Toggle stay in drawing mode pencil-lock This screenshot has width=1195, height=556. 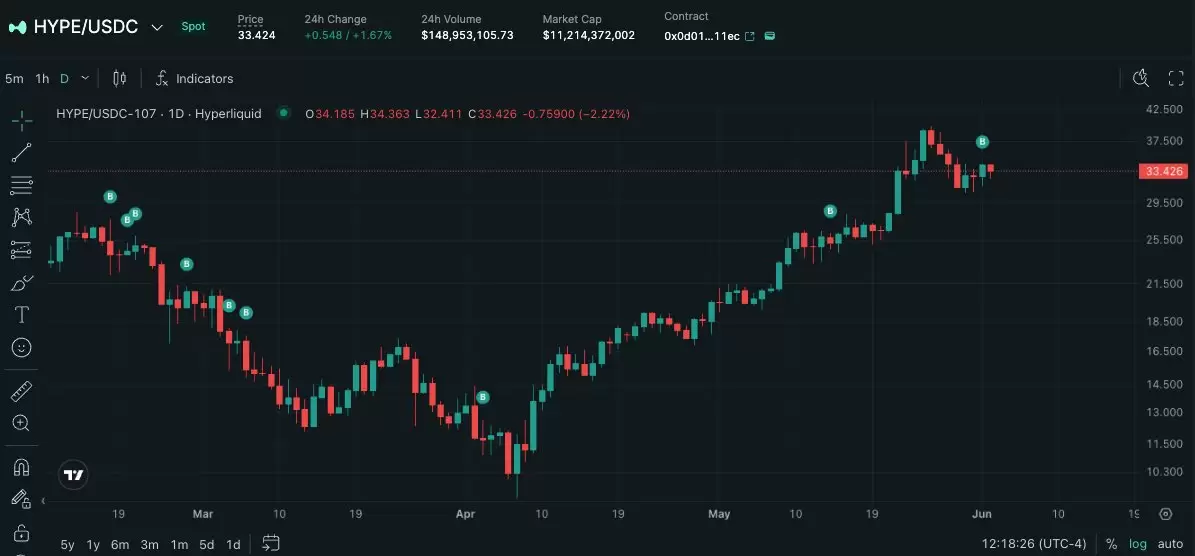tap(21, 499)
